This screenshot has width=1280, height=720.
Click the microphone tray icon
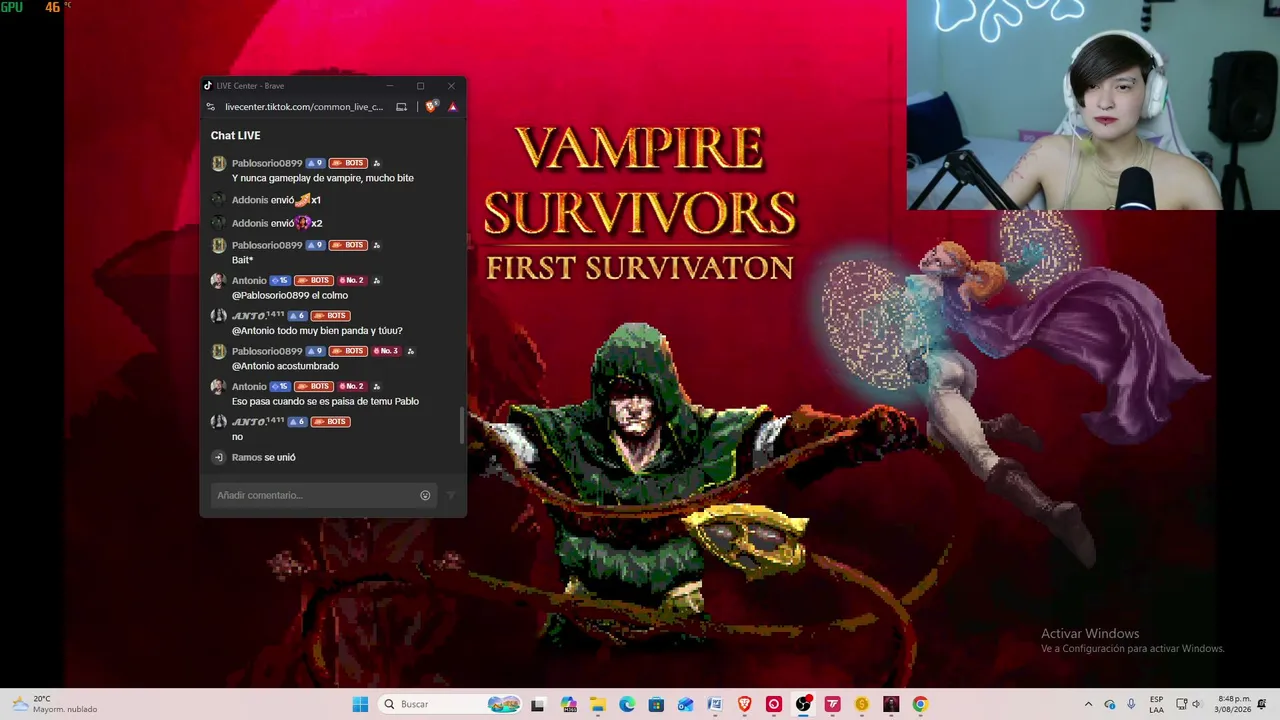(x=1131, y=704)
